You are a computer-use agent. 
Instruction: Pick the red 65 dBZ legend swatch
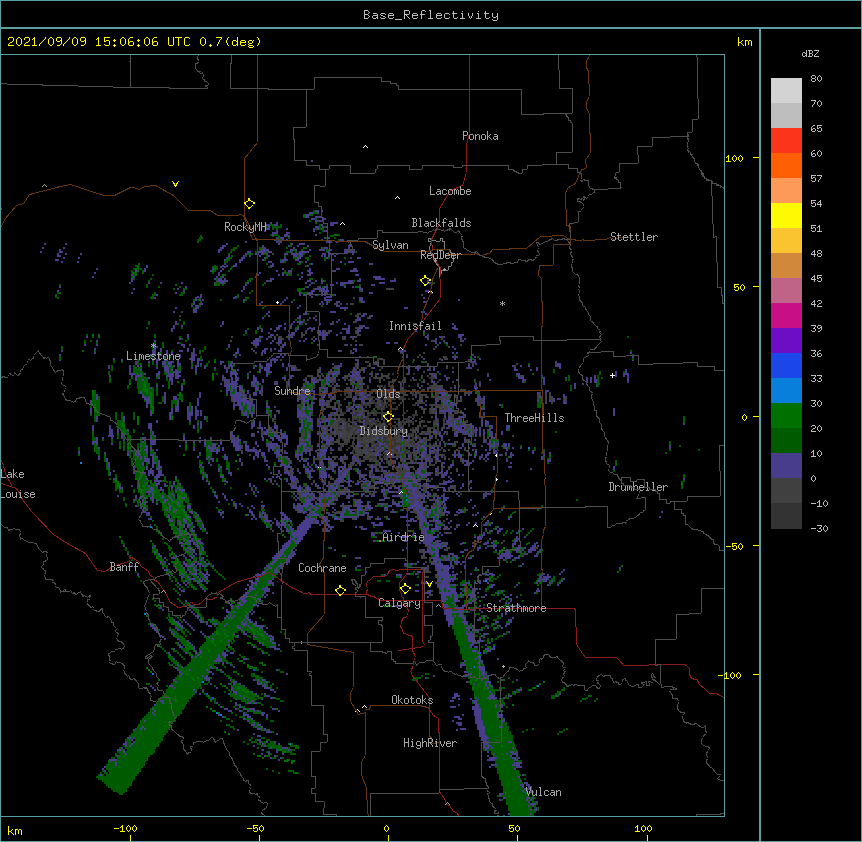786,141
